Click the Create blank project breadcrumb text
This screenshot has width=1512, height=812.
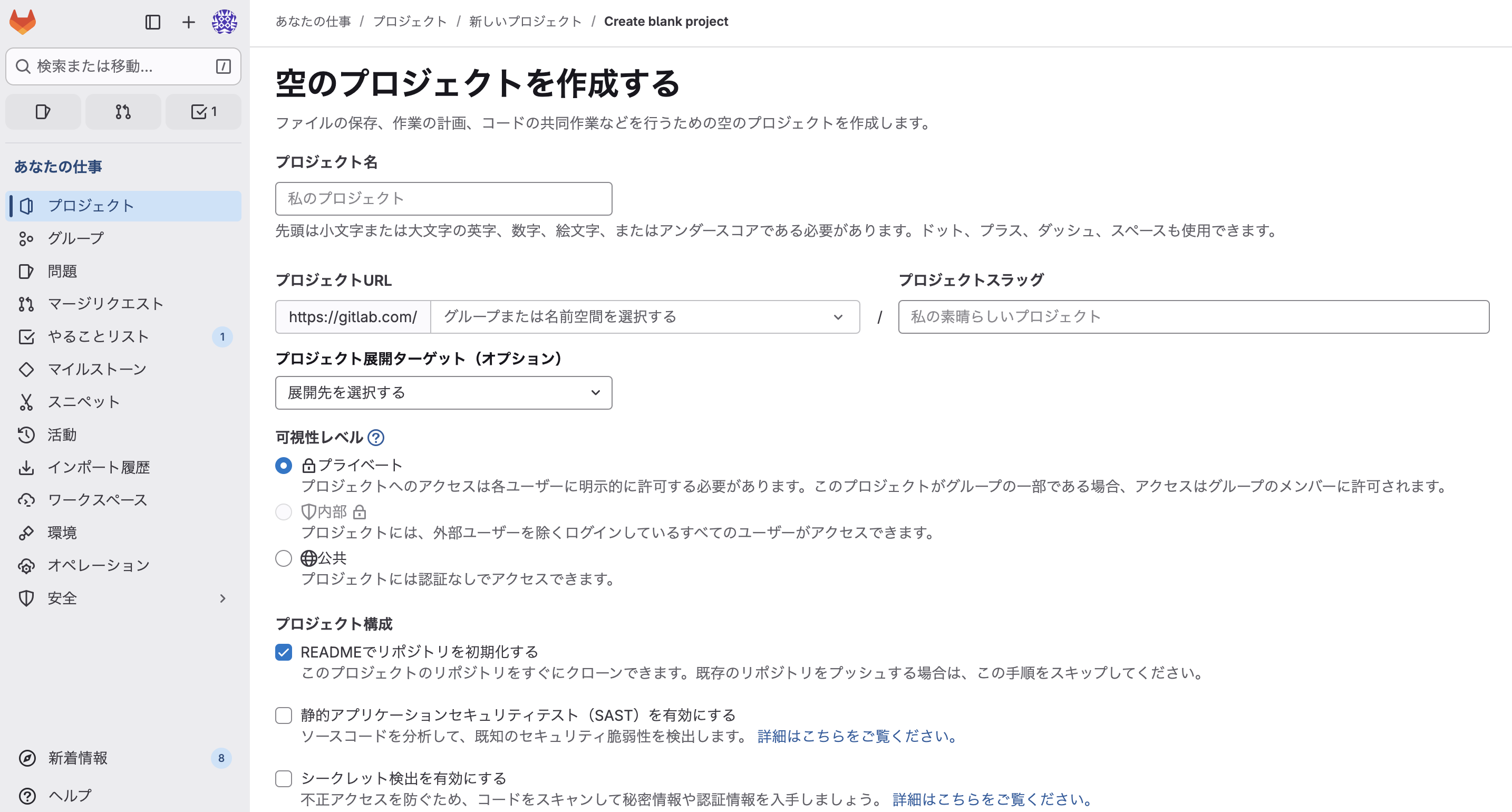click(x=666, y=22)
